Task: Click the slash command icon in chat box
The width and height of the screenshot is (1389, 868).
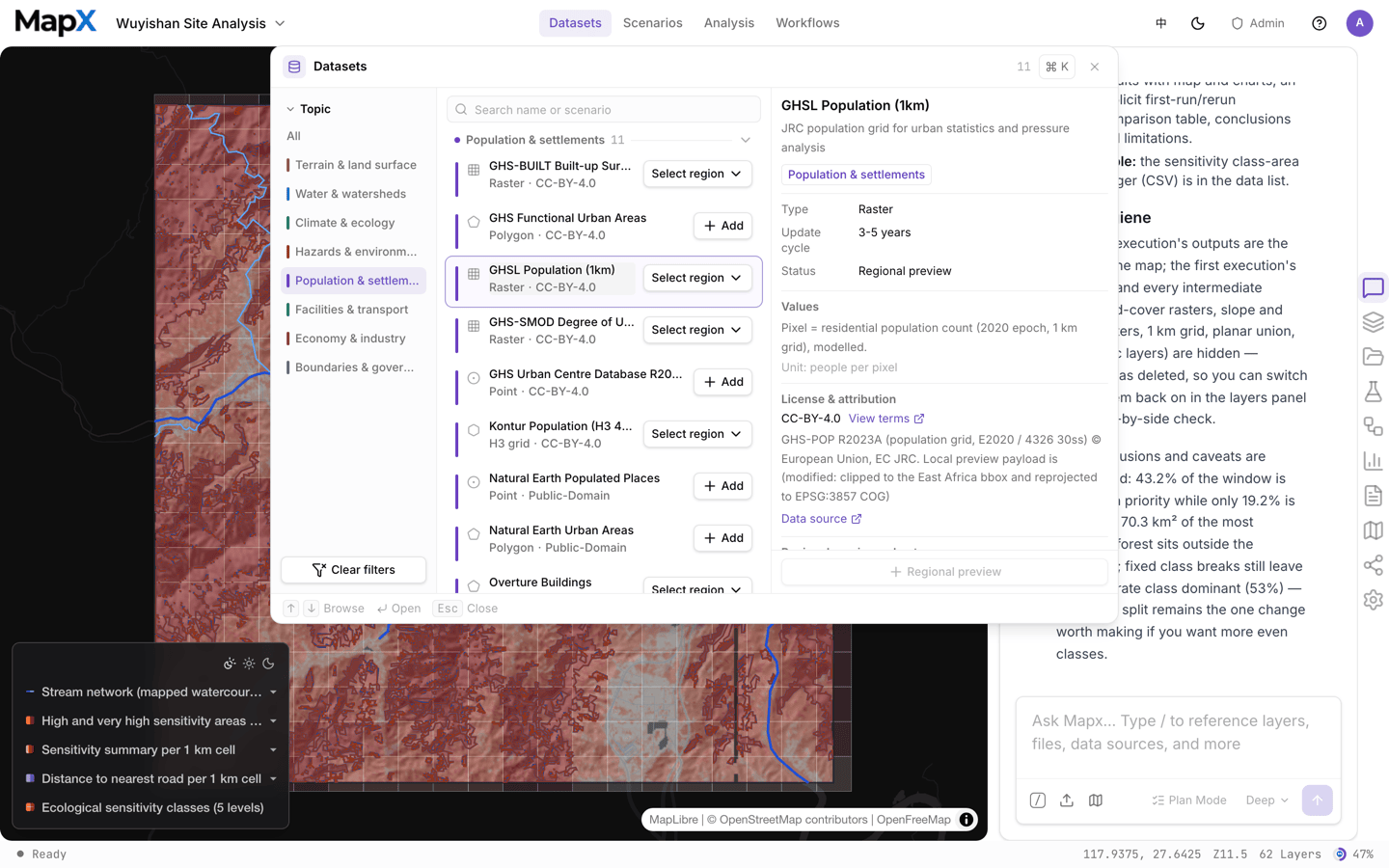Action: (1038, 800)
